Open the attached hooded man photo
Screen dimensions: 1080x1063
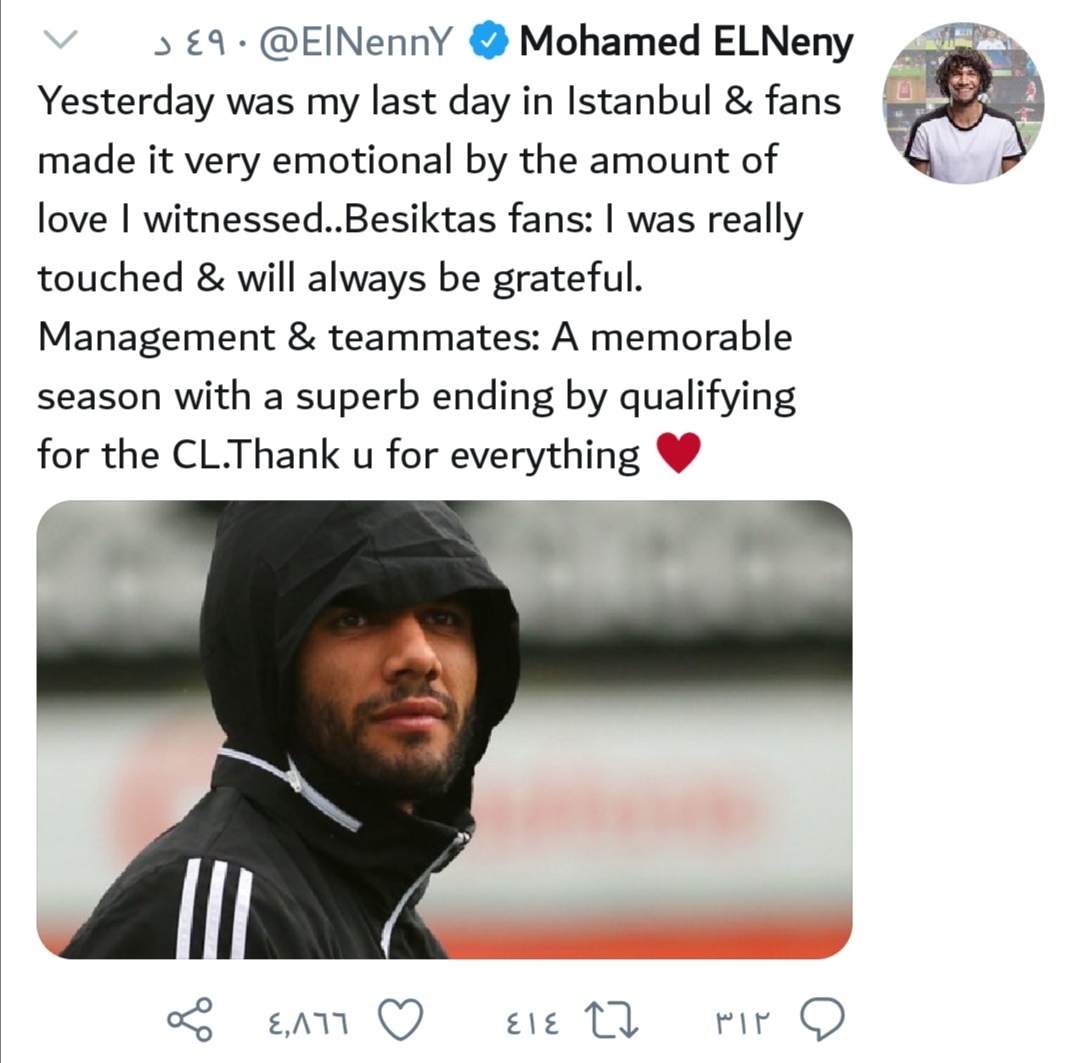[444, 730]
